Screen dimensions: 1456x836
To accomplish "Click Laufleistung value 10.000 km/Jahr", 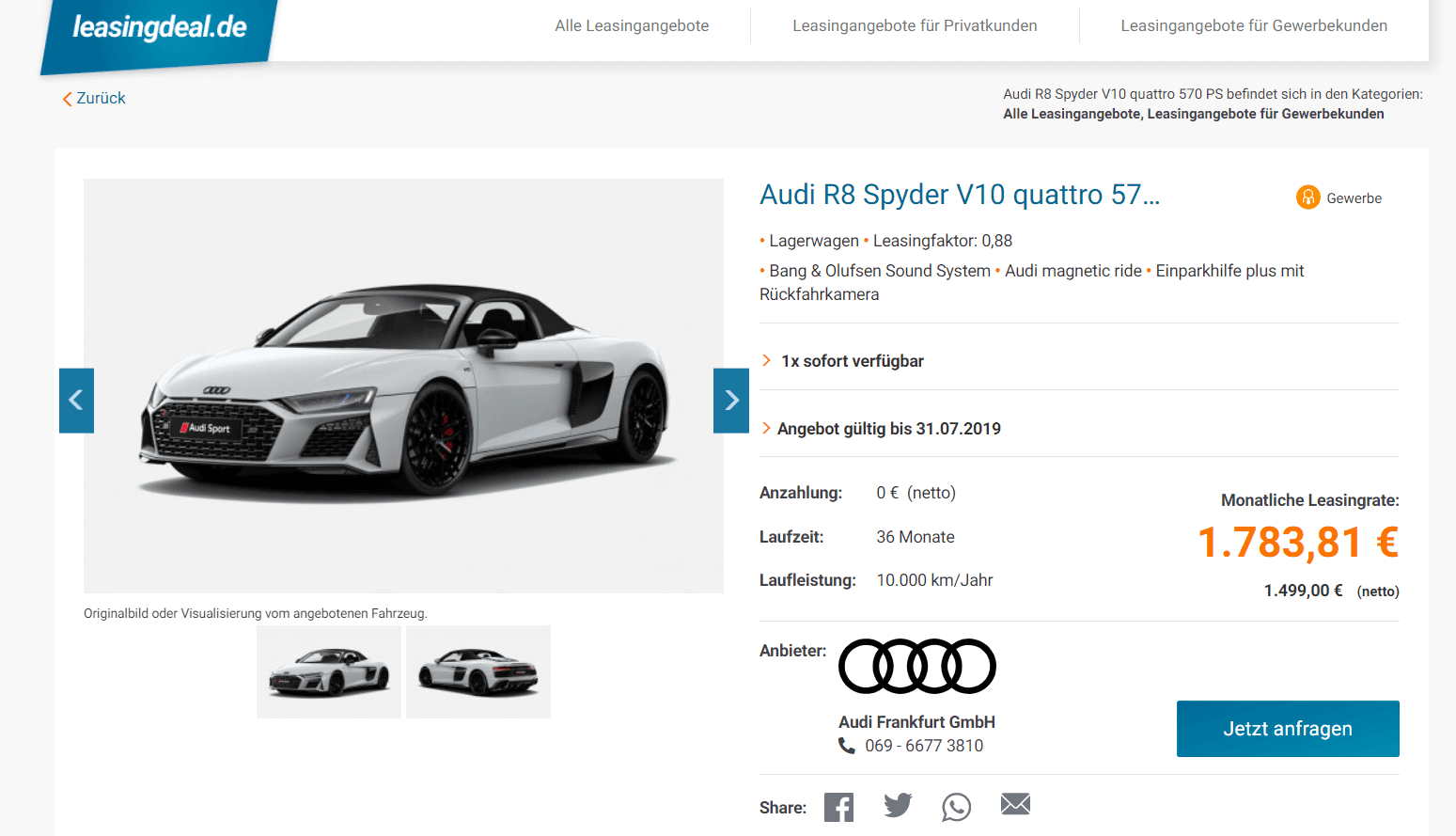I will (935, 580).
